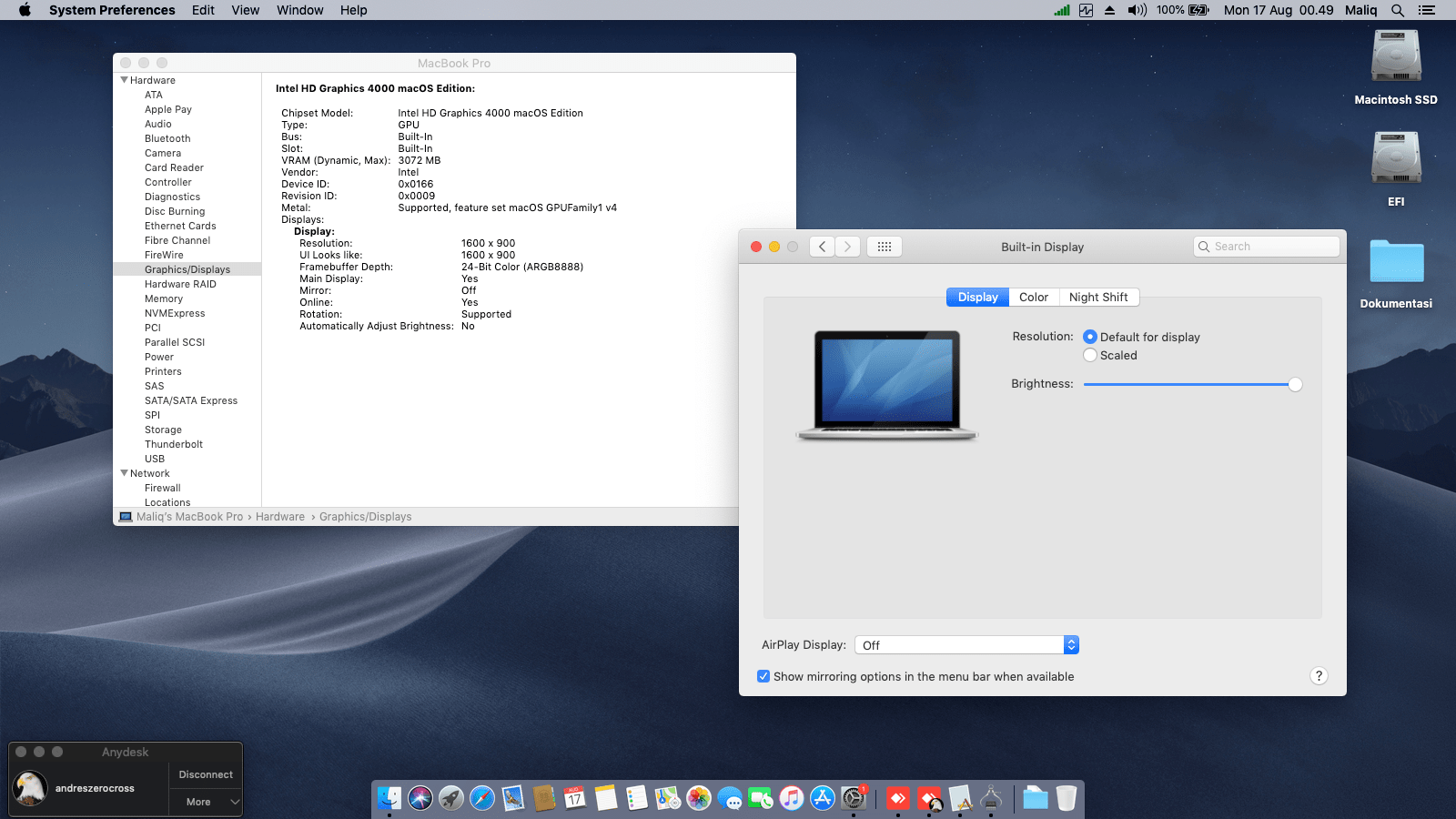Image resolution: width=1456 pixels, height=819 pixels.
Task: Open the AirPlay Display dropdown
Action: click(966, 645)
